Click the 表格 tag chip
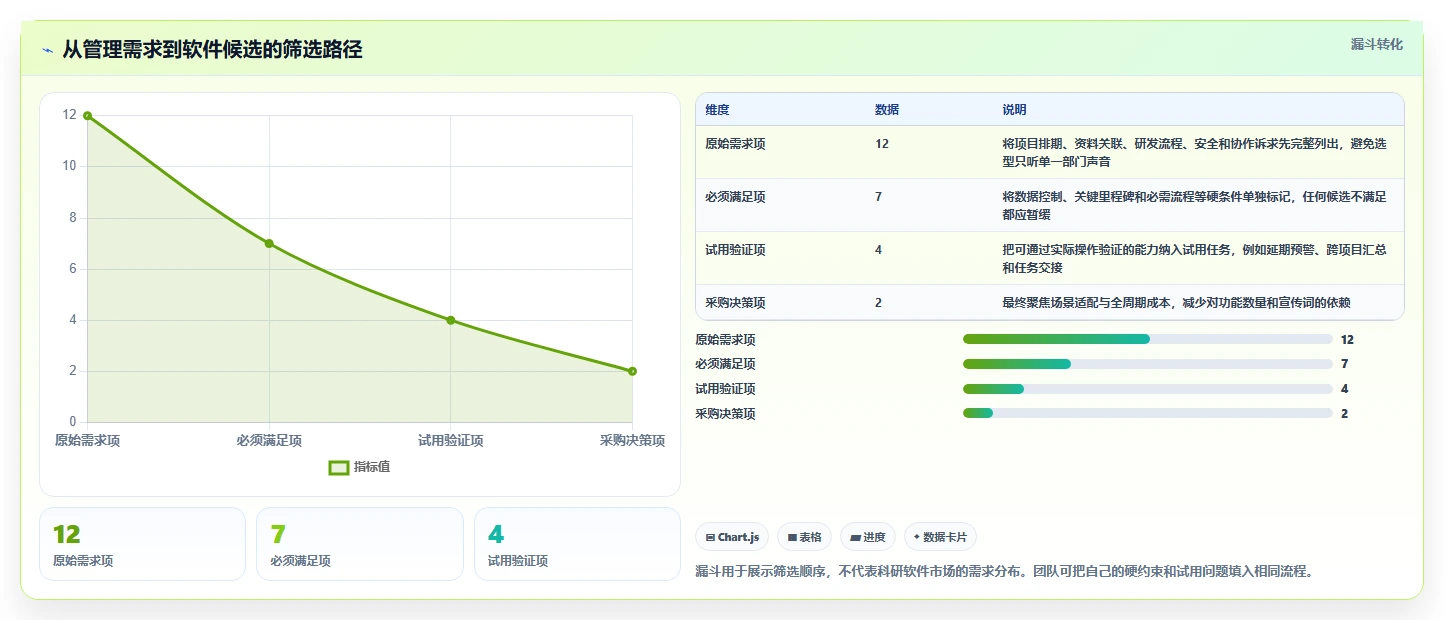 pos(804,537)
